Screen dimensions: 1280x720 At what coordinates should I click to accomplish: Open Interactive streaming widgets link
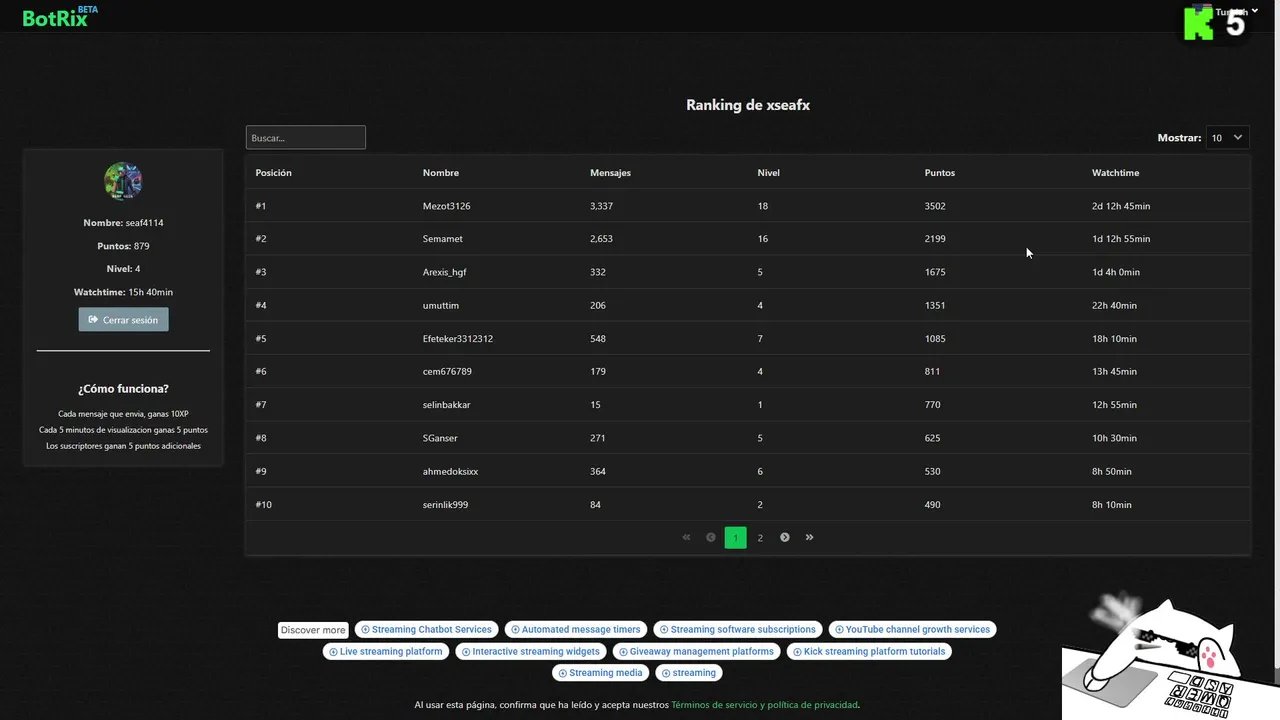[531, 652]
